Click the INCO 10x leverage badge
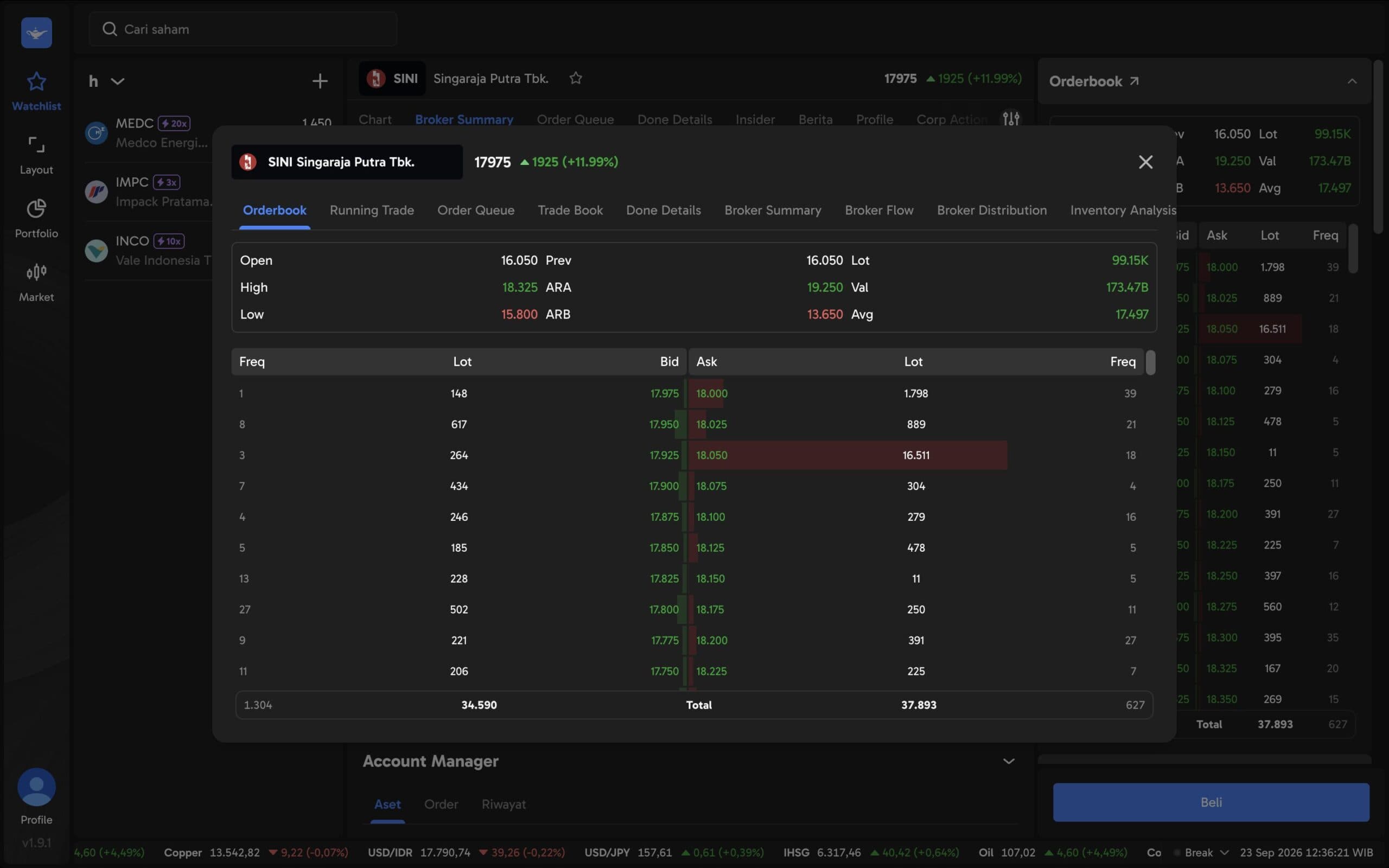This screenshot has height=868, width=1389. pos(169,241)
